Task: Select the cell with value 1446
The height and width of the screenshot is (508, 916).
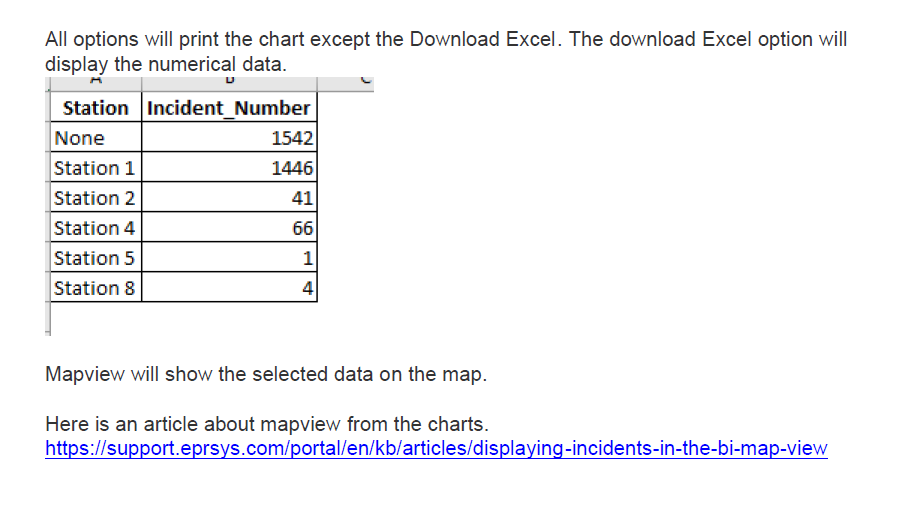Action: (x=229, y=168)
